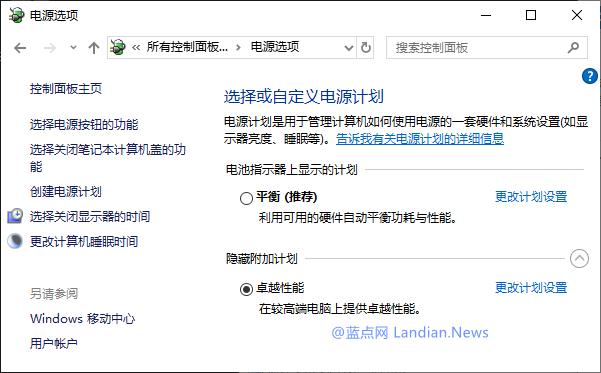Open 选择电源按钮的功能 link

click(84, 125)
